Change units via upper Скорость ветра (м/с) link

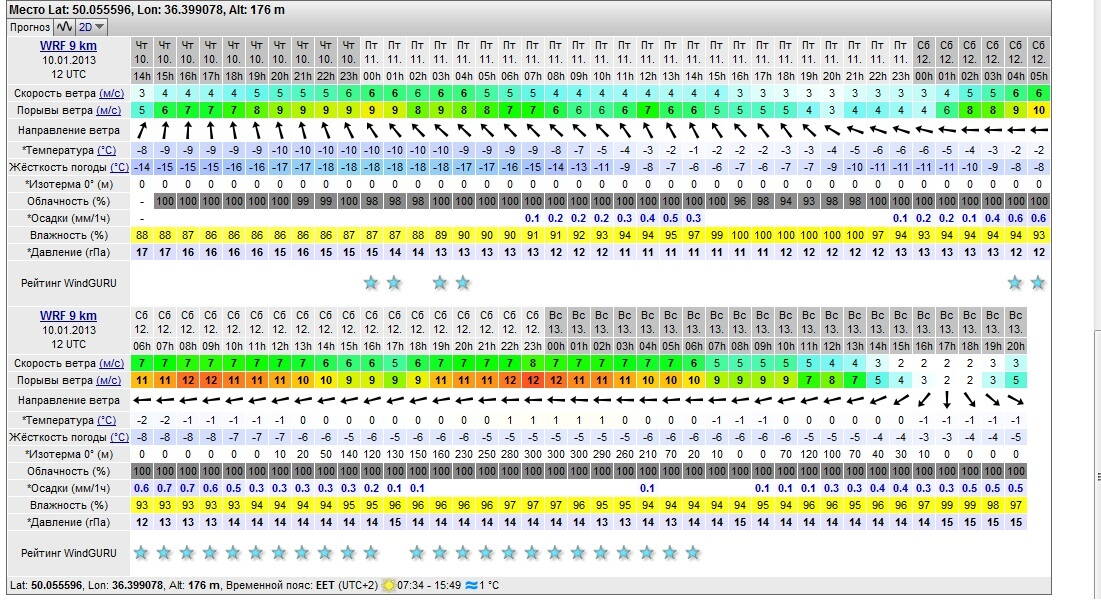click(x=111, y=93)
